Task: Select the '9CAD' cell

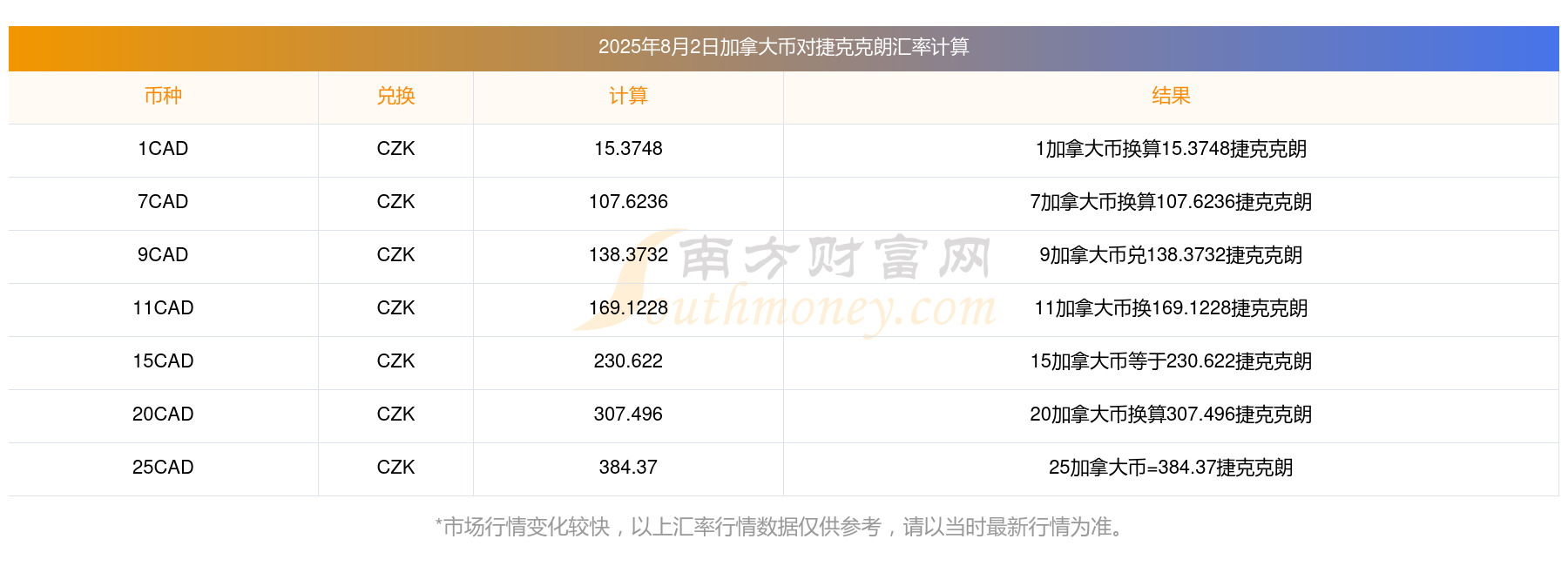Action: click(x=163, y=255)
